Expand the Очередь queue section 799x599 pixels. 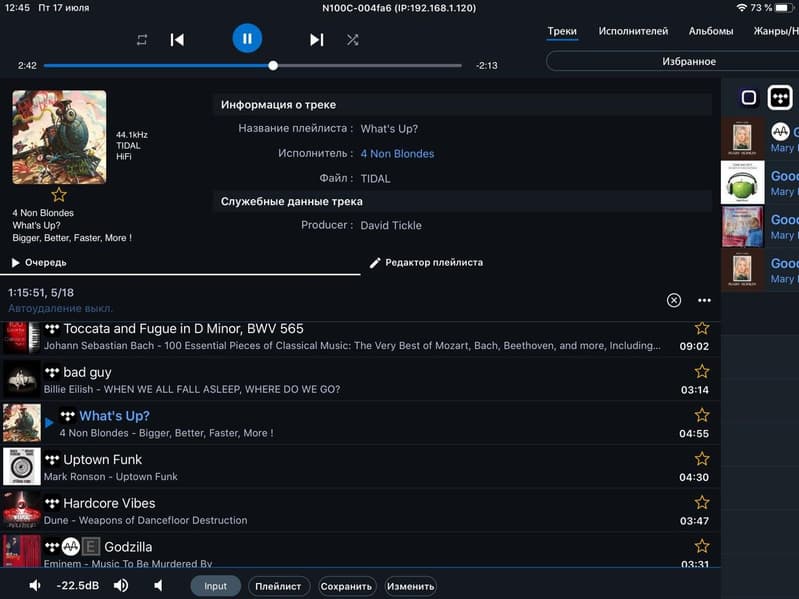pos(39,262)
